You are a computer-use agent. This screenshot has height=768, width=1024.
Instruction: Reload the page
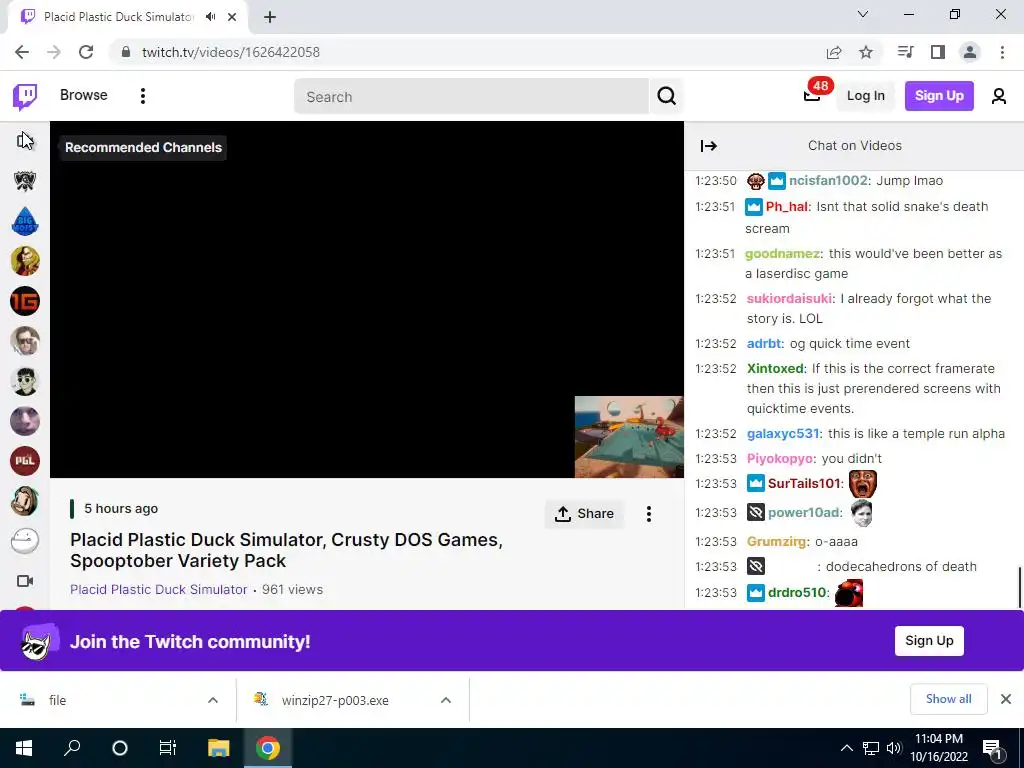(86, 52)
